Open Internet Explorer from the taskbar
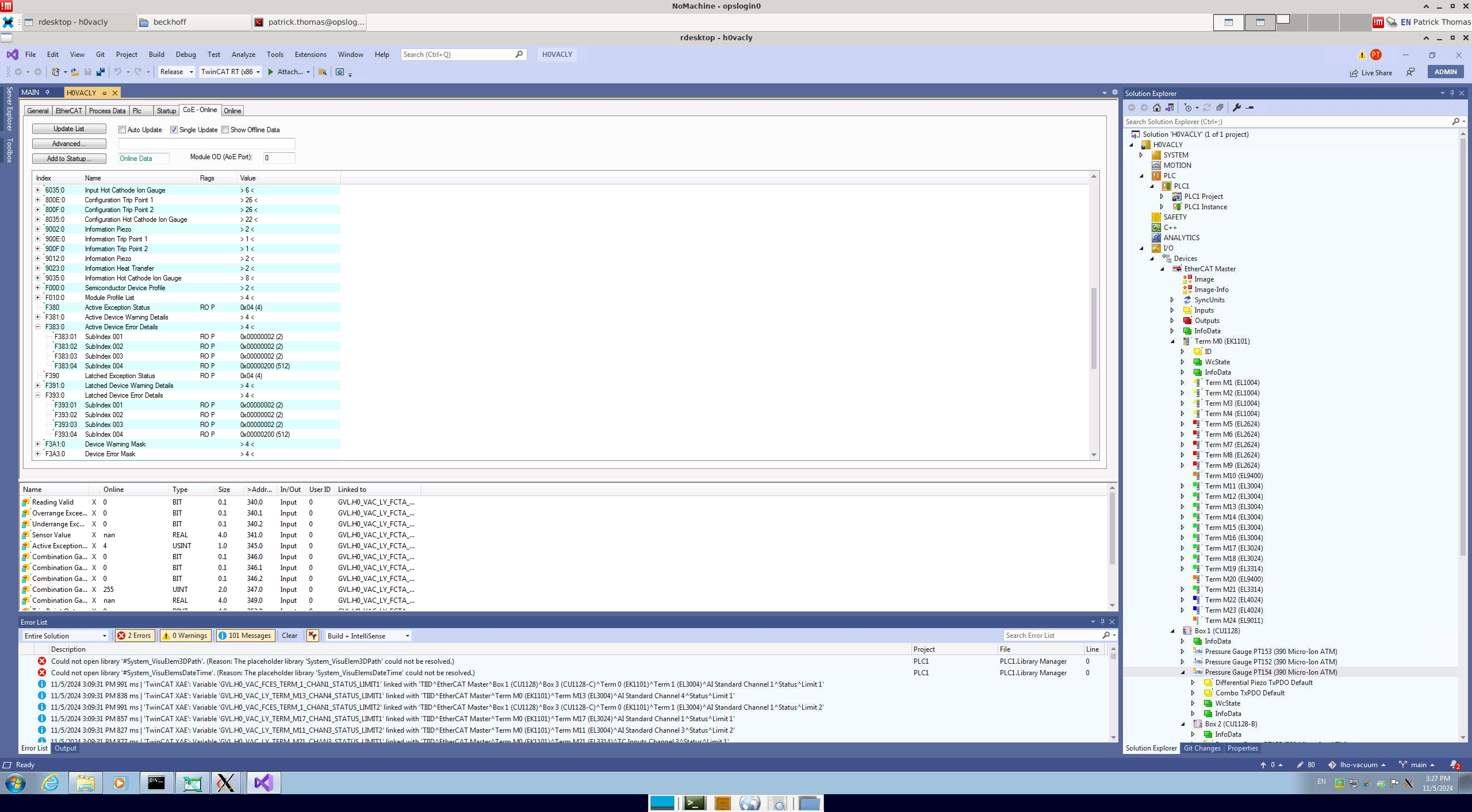Screen dimensions: 1472x812 [51, 783]
